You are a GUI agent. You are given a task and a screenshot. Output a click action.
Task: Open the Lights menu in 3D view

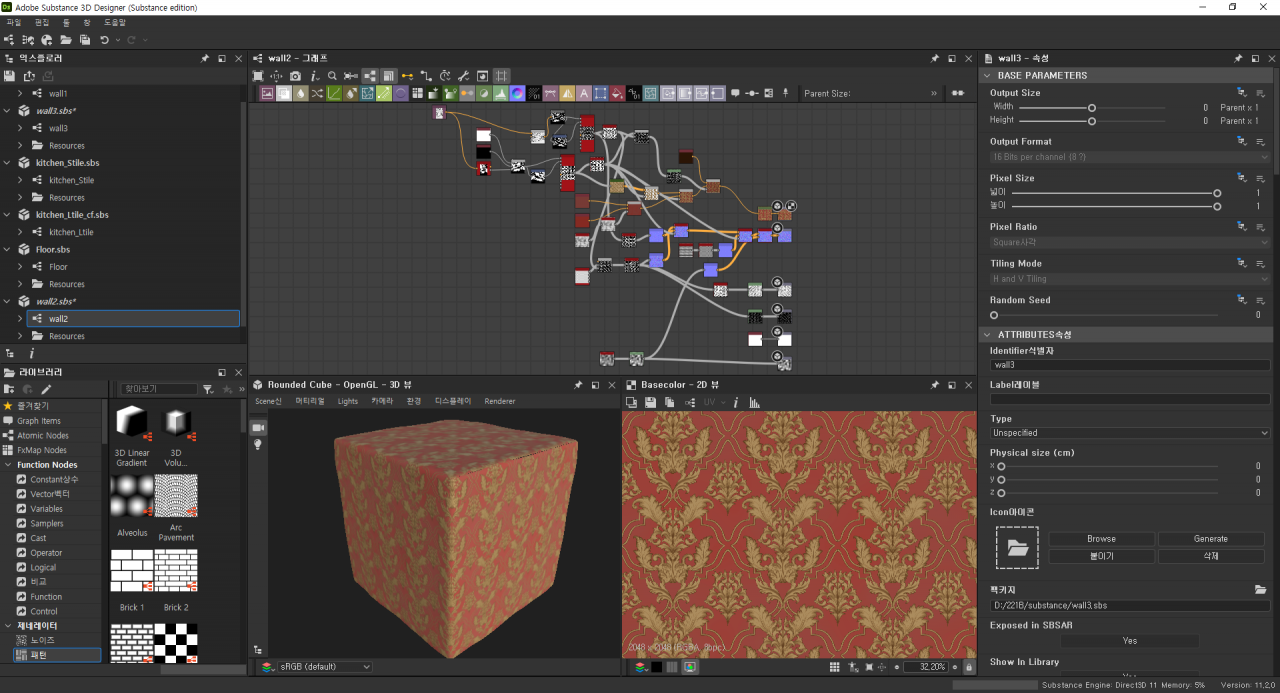347,401
